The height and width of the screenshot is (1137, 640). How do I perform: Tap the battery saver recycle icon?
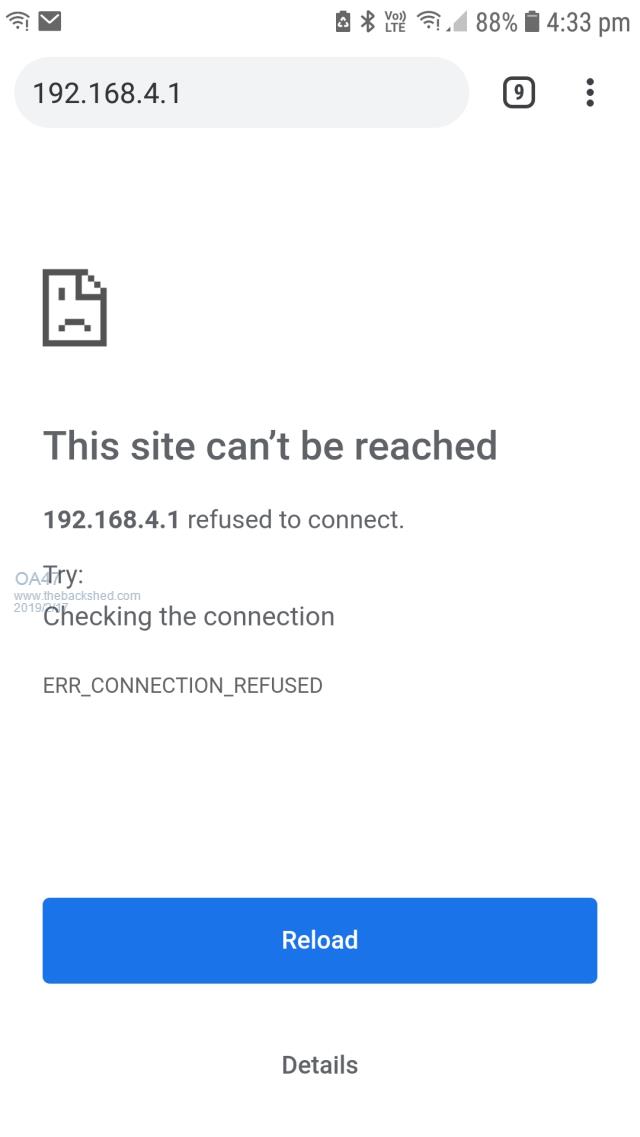[344, 22]
